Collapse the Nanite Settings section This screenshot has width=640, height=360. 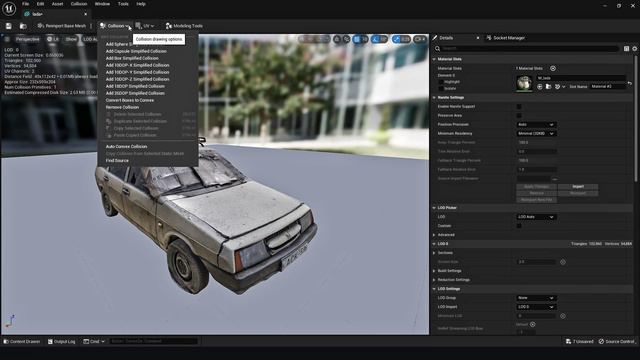[x=434, y=98]
